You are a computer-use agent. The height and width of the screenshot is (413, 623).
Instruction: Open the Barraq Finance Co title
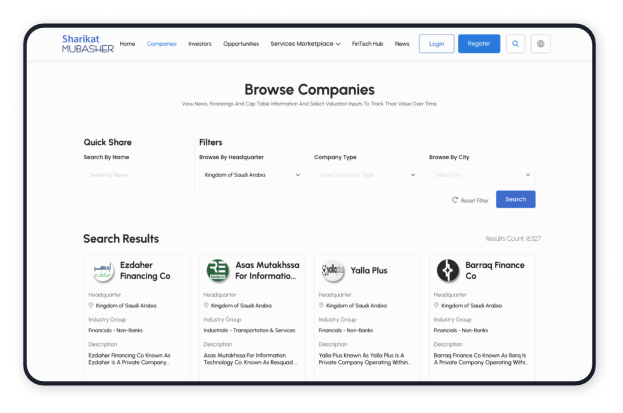[x=495, y=270]
